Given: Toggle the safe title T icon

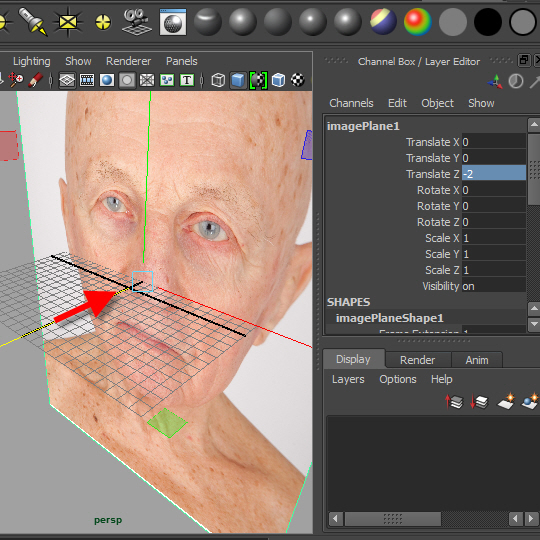Looking at the screenshot, I should (x=187, y=81).
